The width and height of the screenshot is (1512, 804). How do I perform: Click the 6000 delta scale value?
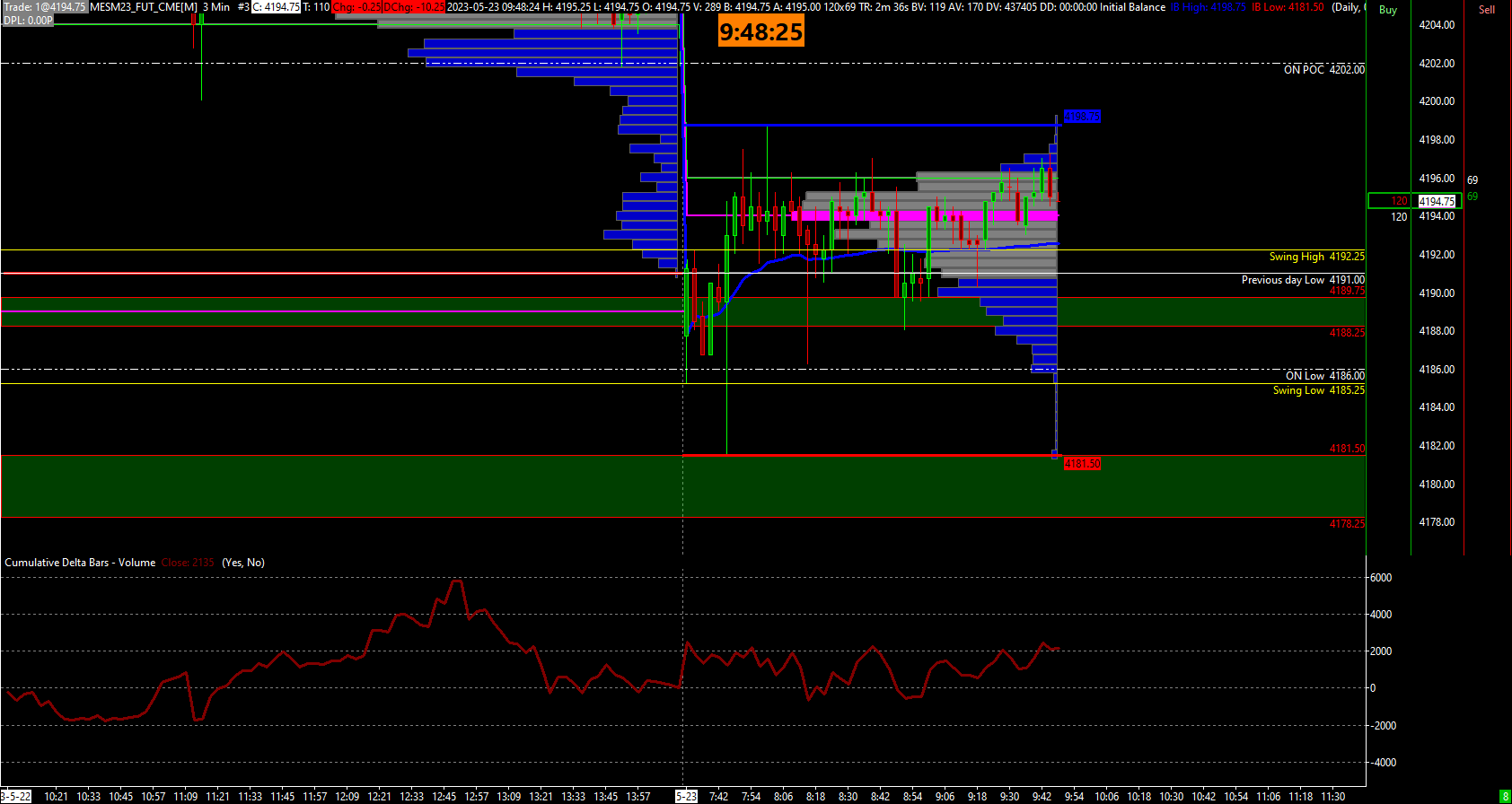[1380, 578]
